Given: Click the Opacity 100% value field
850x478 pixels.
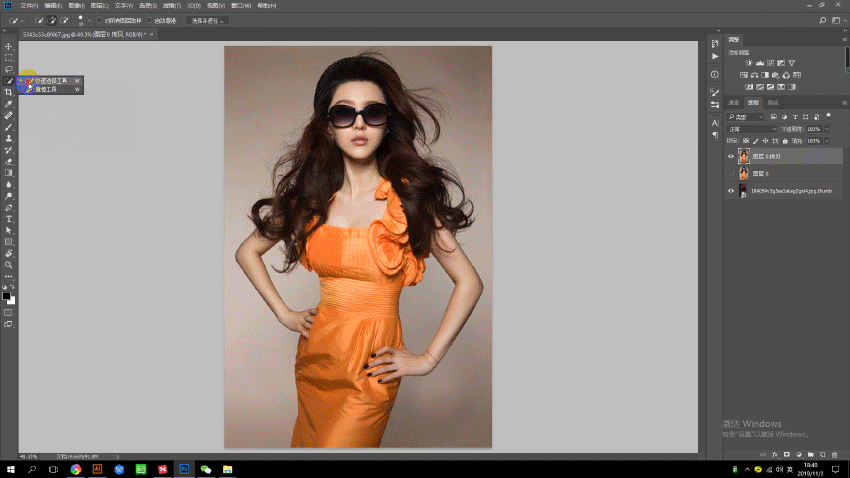Looking at the screenshot, I should [814, 129].
